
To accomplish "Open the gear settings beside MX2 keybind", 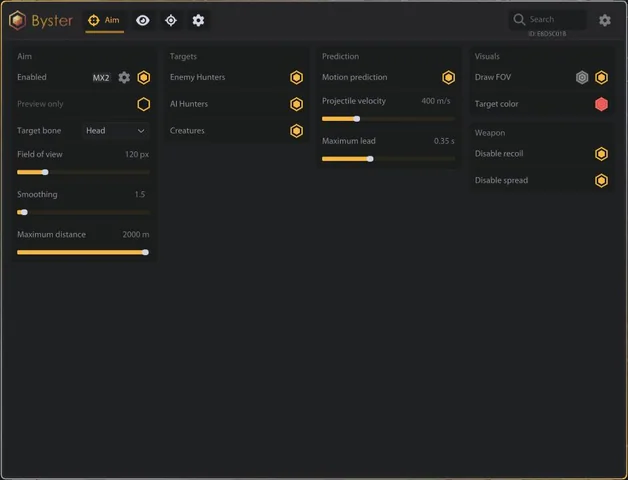I will [124, 77].
